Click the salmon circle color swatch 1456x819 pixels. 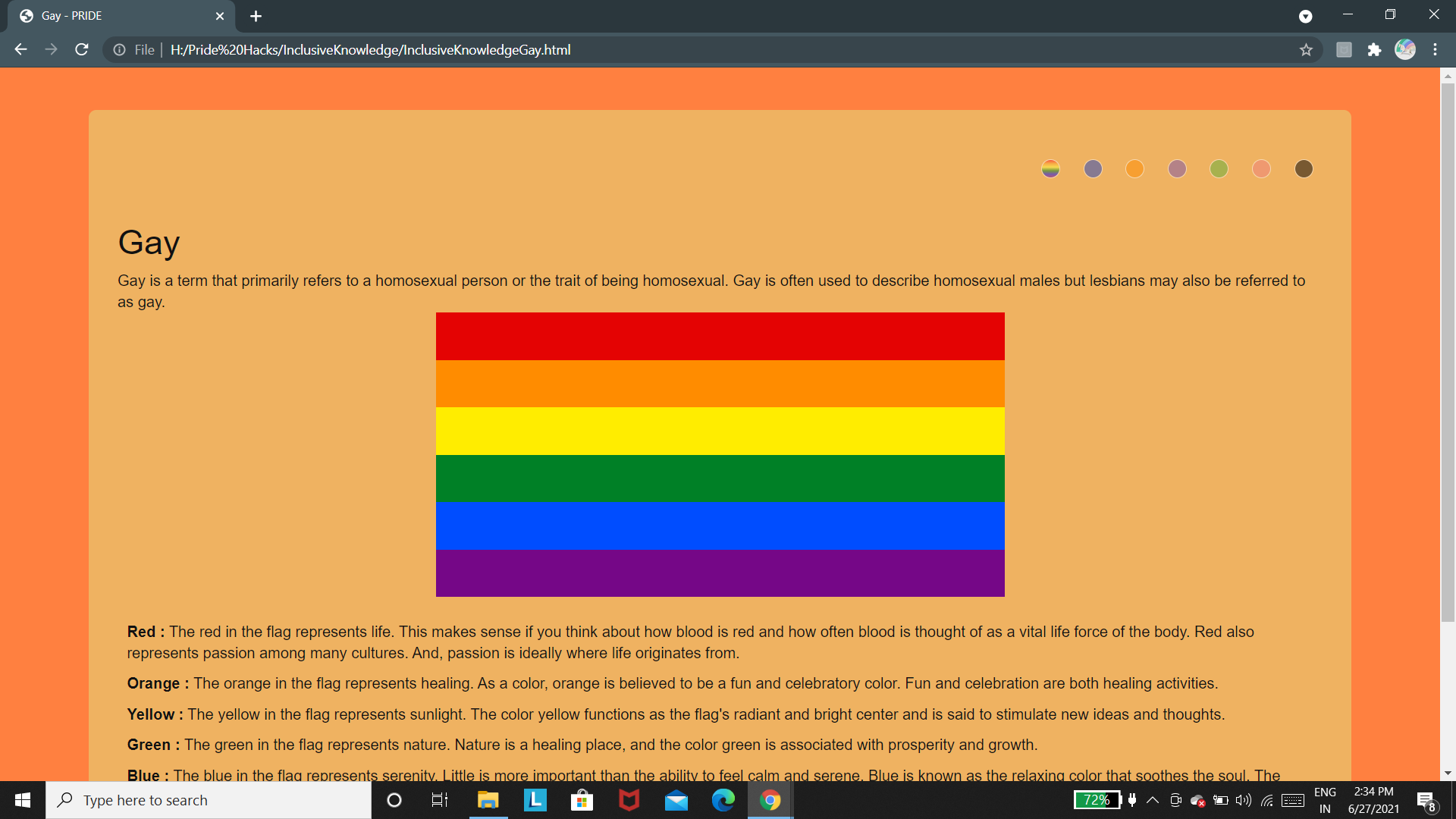pyautogui.click(x=1261, y=168)
